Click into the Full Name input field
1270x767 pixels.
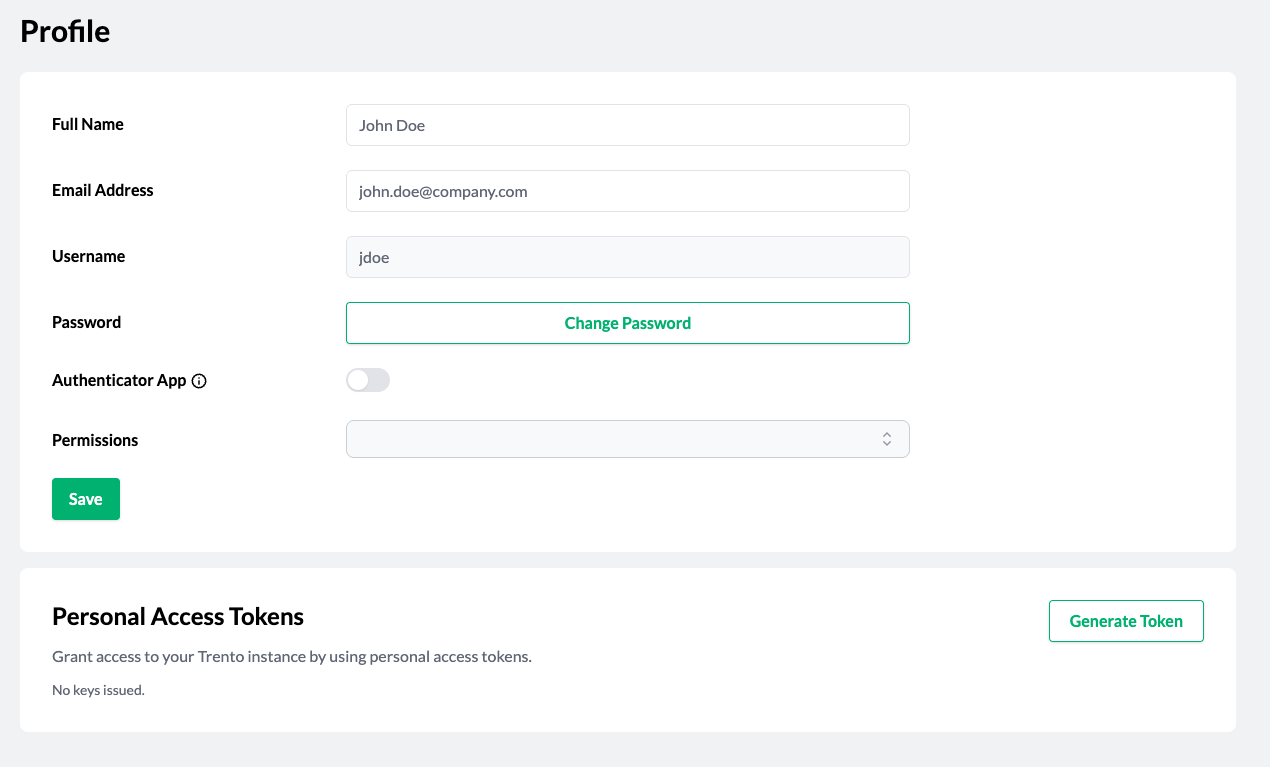[627, 125]
